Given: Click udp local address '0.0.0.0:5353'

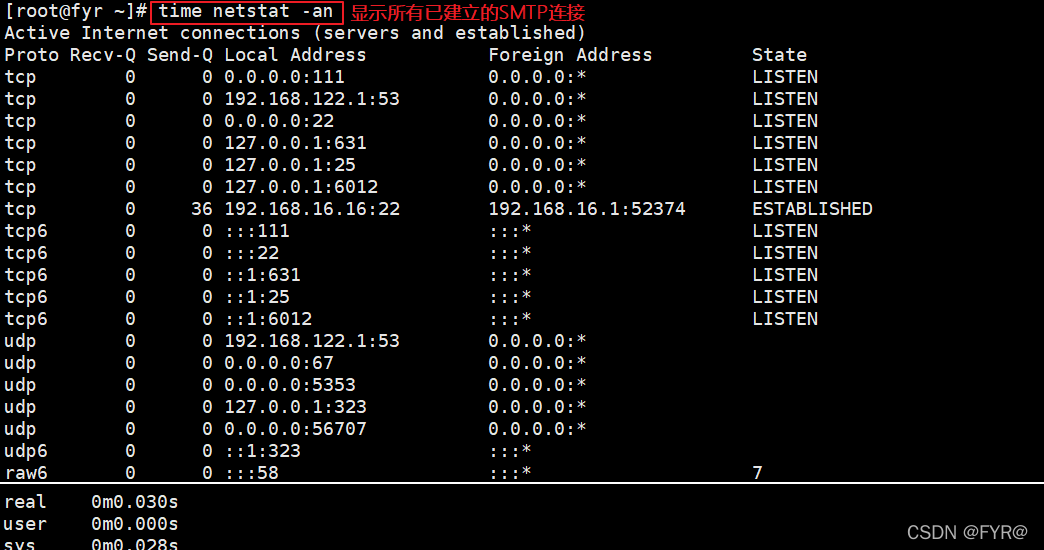Looking at the screenshot, I should (290, 385).
